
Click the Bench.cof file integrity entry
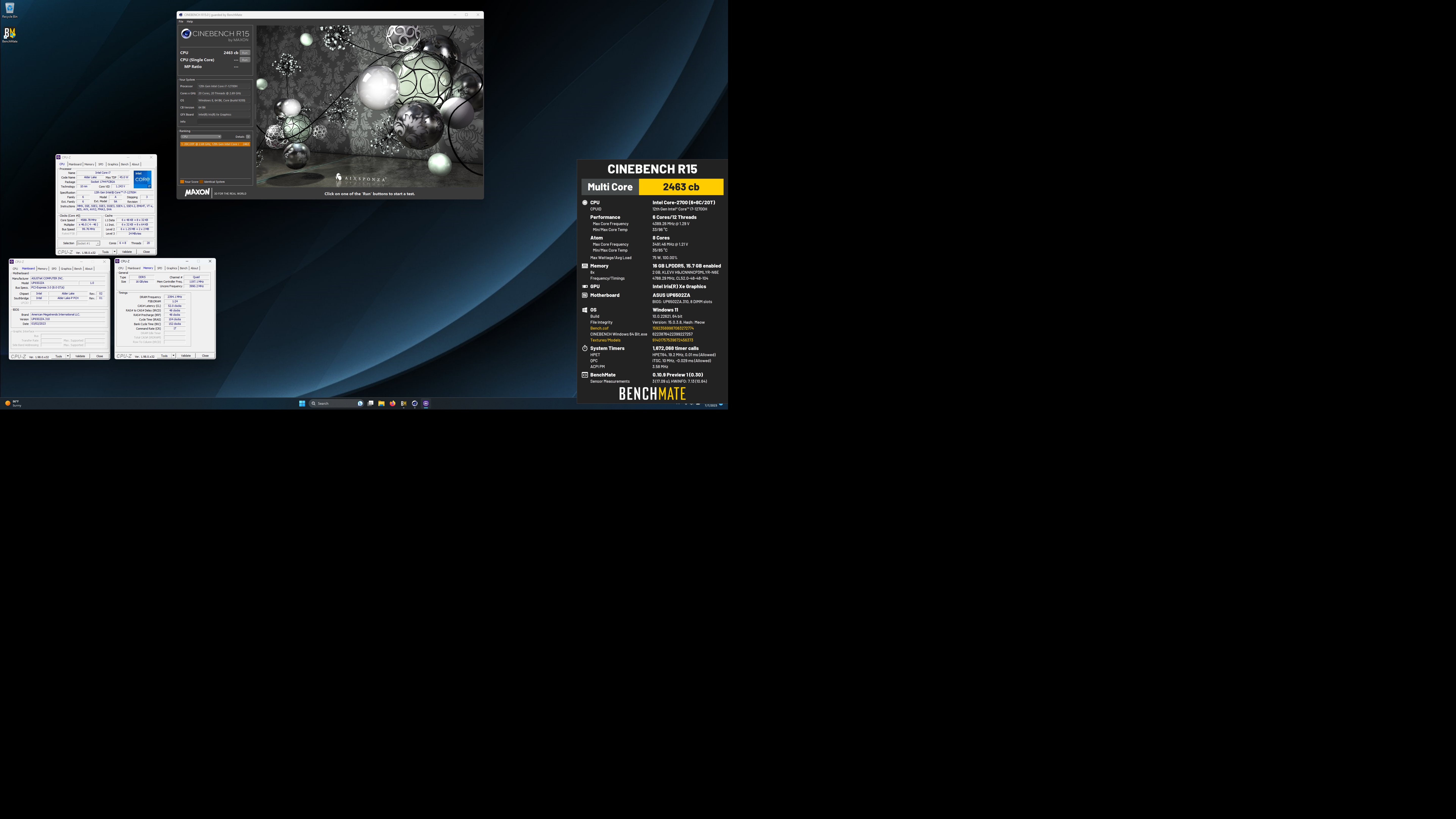tap(599, 328)
